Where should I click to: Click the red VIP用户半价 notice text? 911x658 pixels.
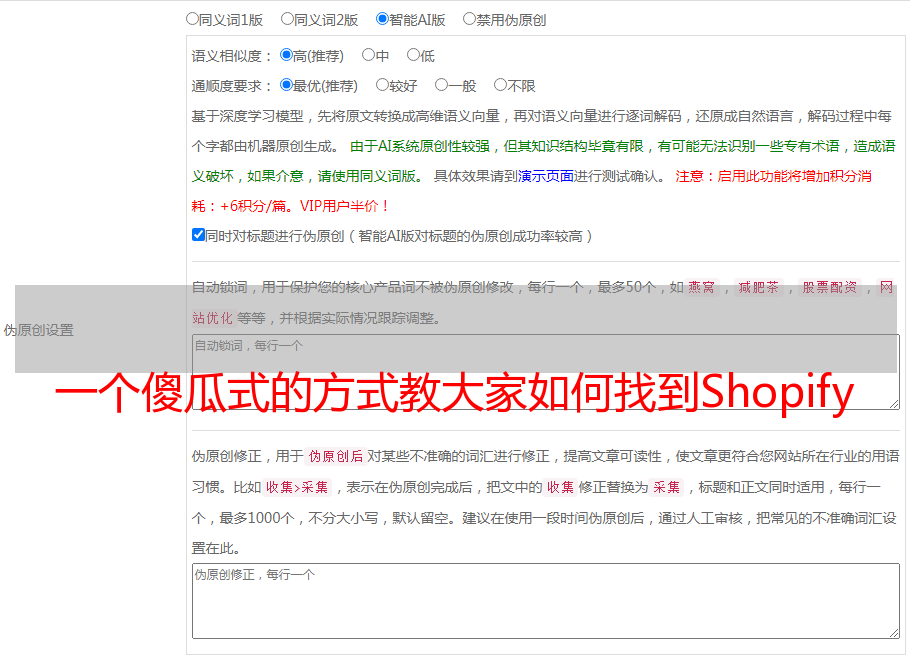(344, 206)
